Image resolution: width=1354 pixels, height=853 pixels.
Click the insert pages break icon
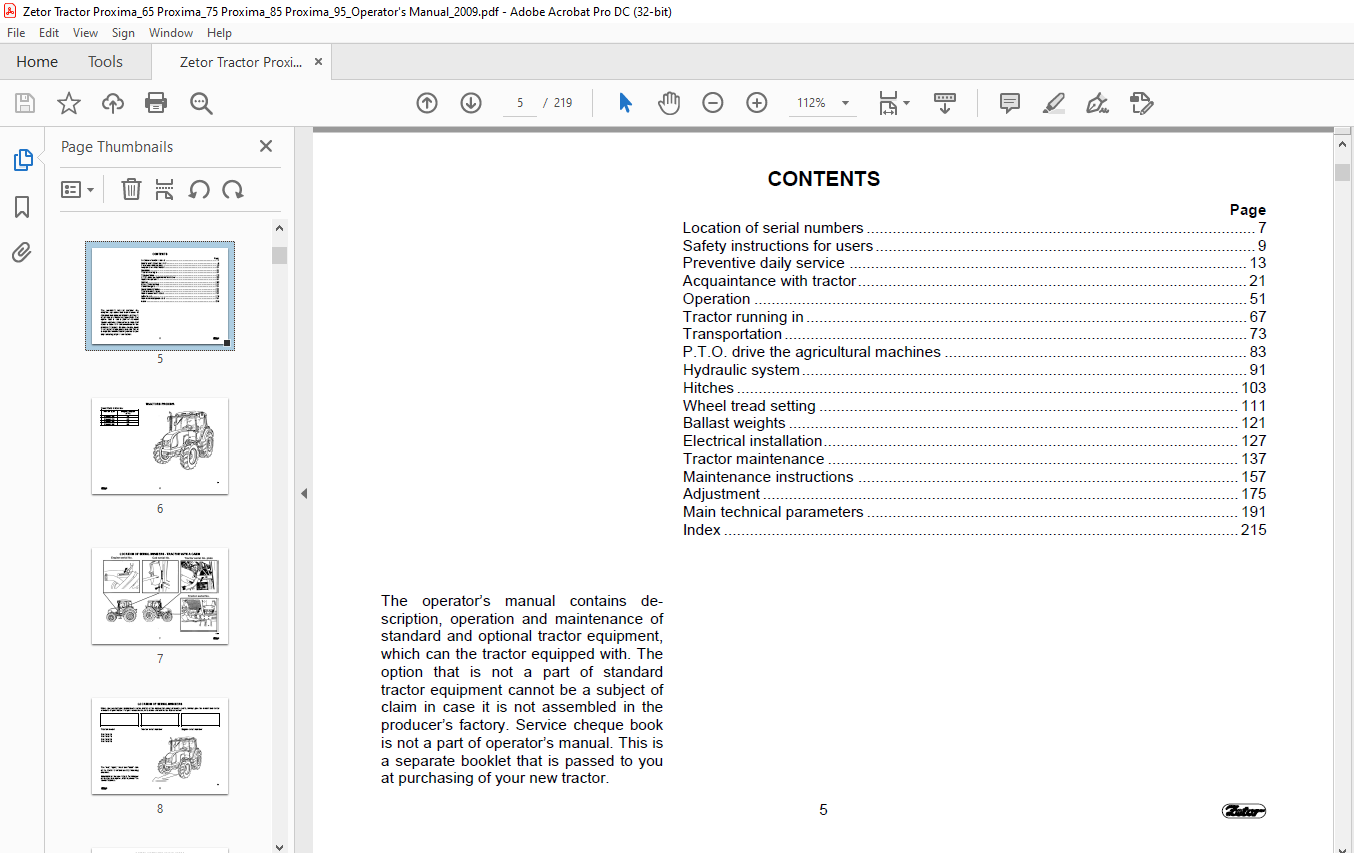(165, 189)
